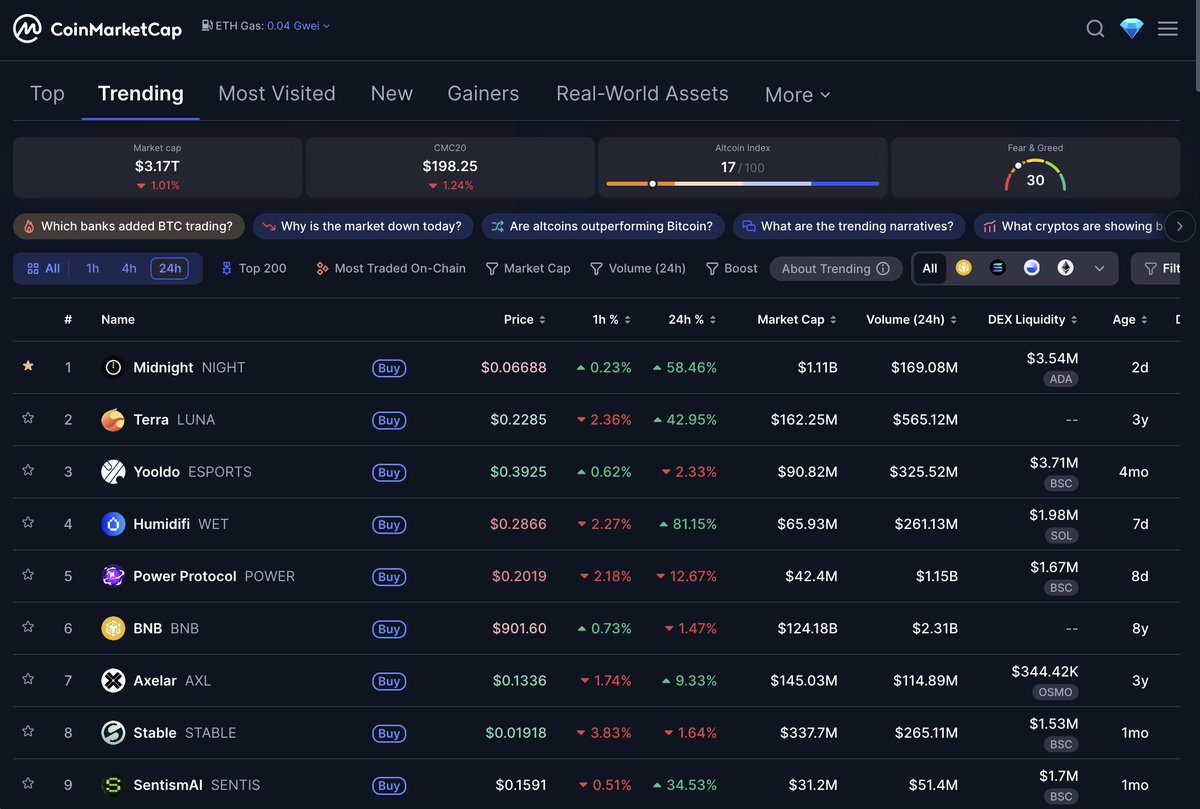Click Buy button for Terra LUNA
Viewport: 1200px width, 809px height.
[389, 420]
